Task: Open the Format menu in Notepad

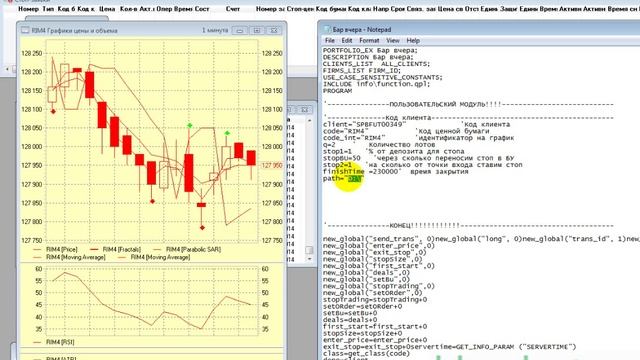Action: click(369, 40)
